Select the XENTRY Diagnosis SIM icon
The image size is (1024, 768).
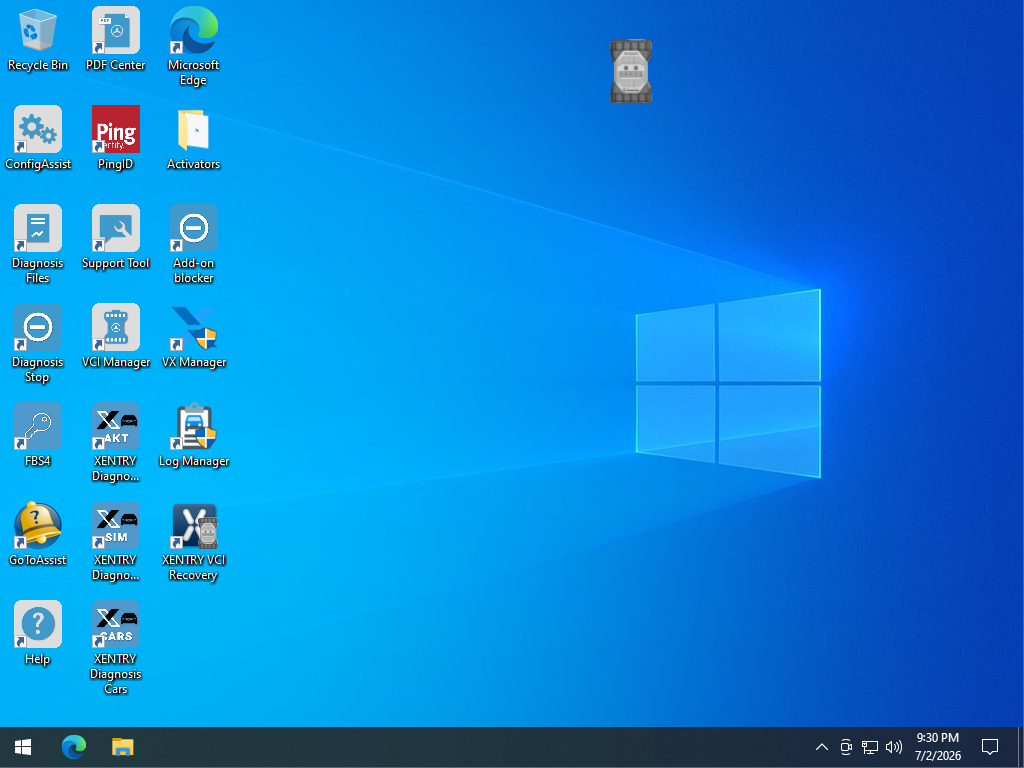[x=116, y=525]
